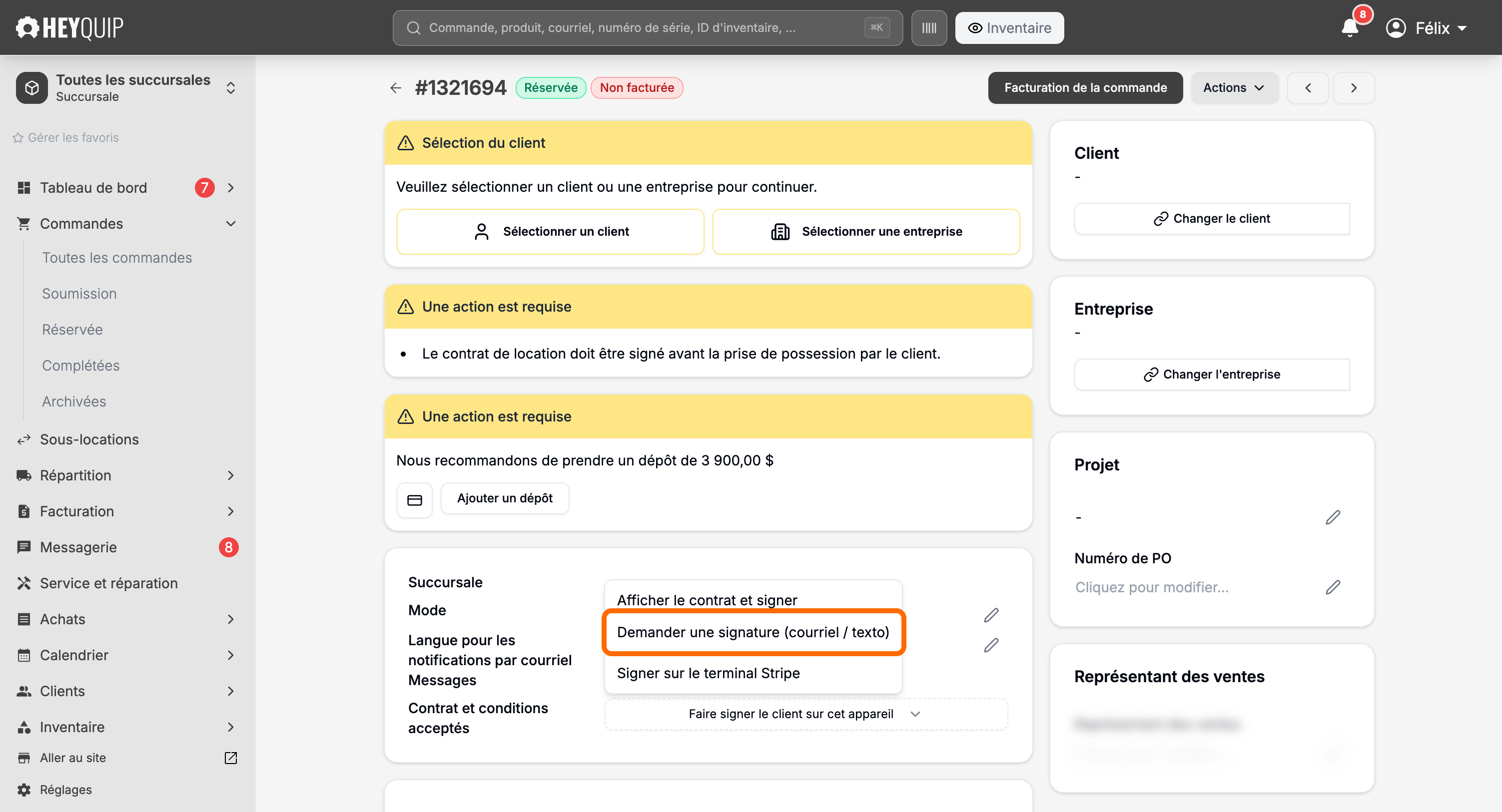Expand the Tableau de bord chevron
The height and width of the screenshot is (812, 1502).
pyautogui.click(x=231, y=188)
